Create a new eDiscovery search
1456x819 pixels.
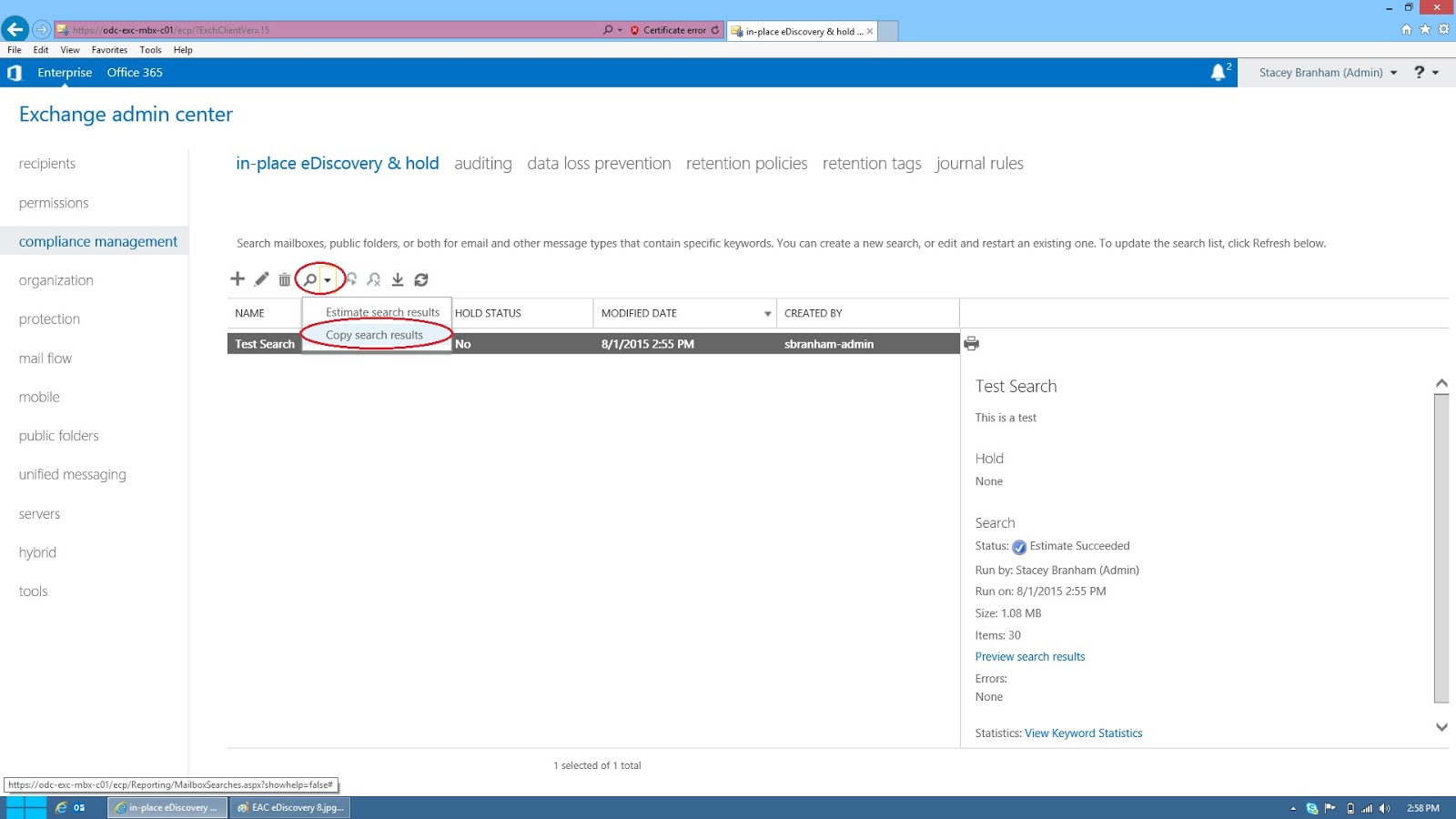(x=238, y=279)
